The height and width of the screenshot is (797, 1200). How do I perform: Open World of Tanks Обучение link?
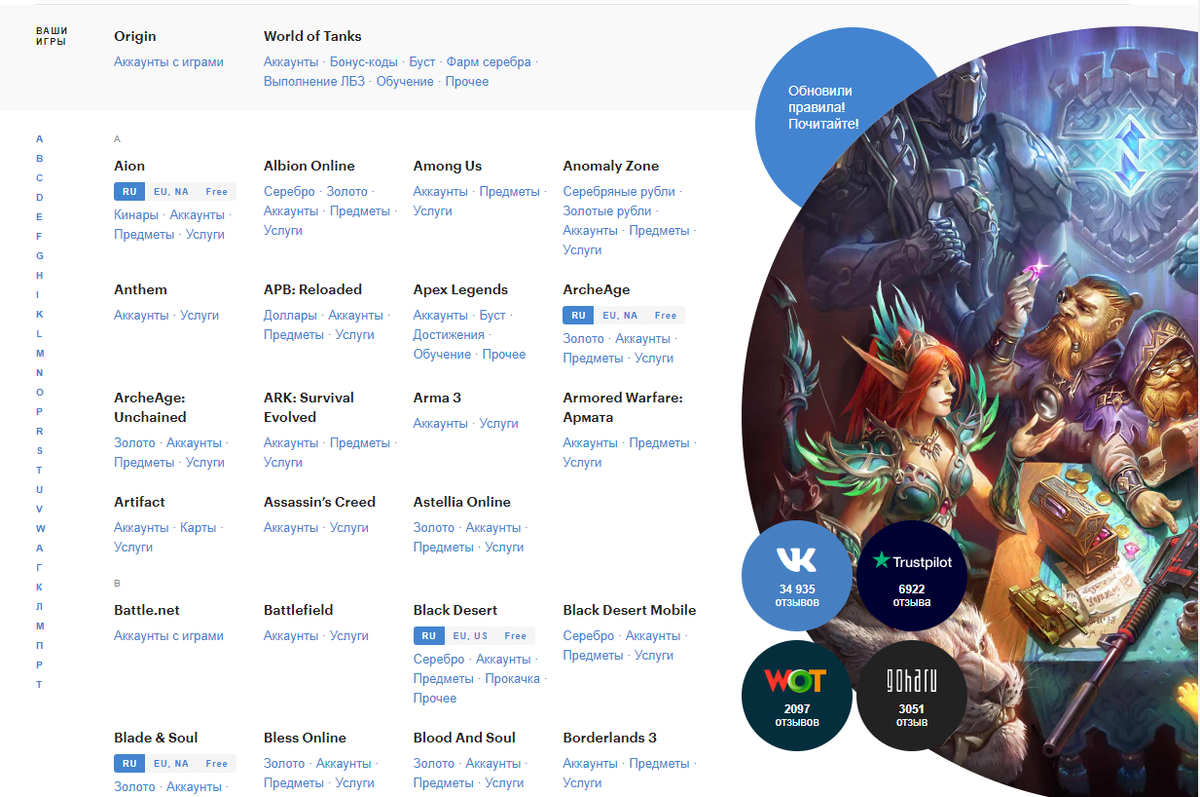(x=405, y=82)
